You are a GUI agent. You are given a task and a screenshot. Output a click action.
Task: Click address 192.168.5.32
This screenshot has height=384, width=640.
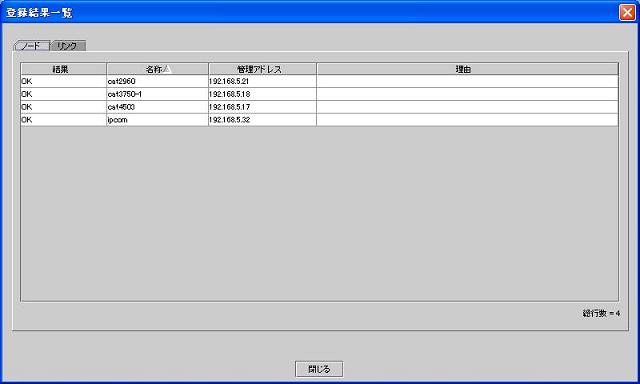click(x=262, y=120)
